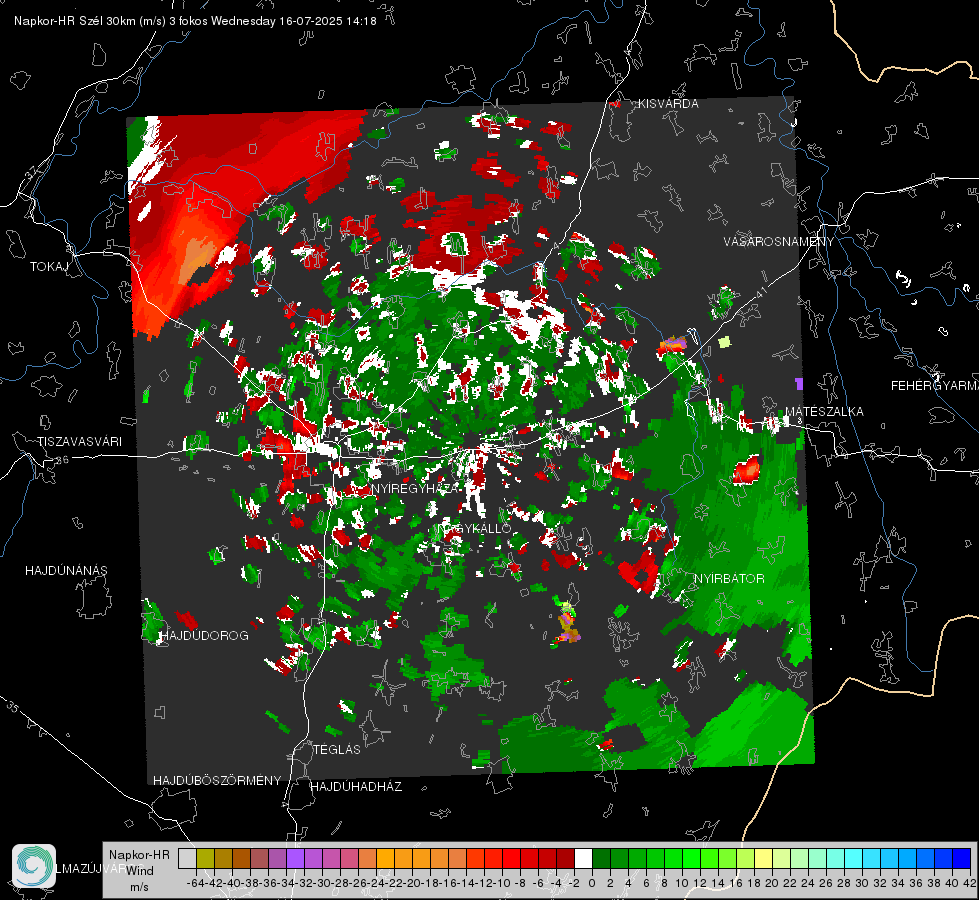Image resolution: width=979 pixels, height=900 pixels.
Task: Pick the grey first swatch in legend
Action: click(x=187, y=858)
